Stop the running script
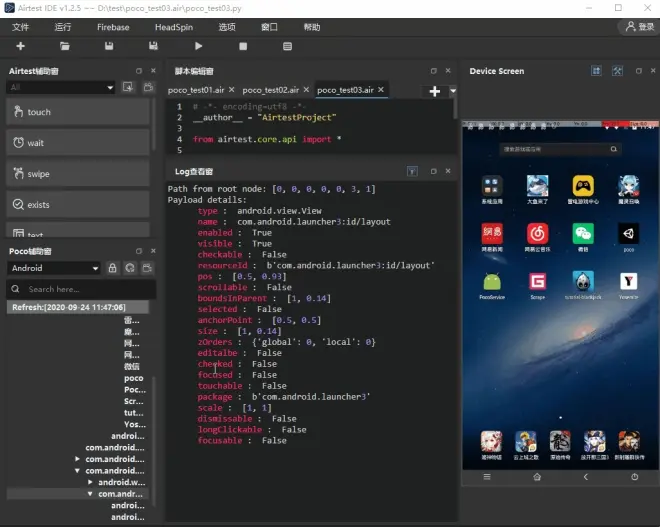The image size is (660, 527). (243, 46)
